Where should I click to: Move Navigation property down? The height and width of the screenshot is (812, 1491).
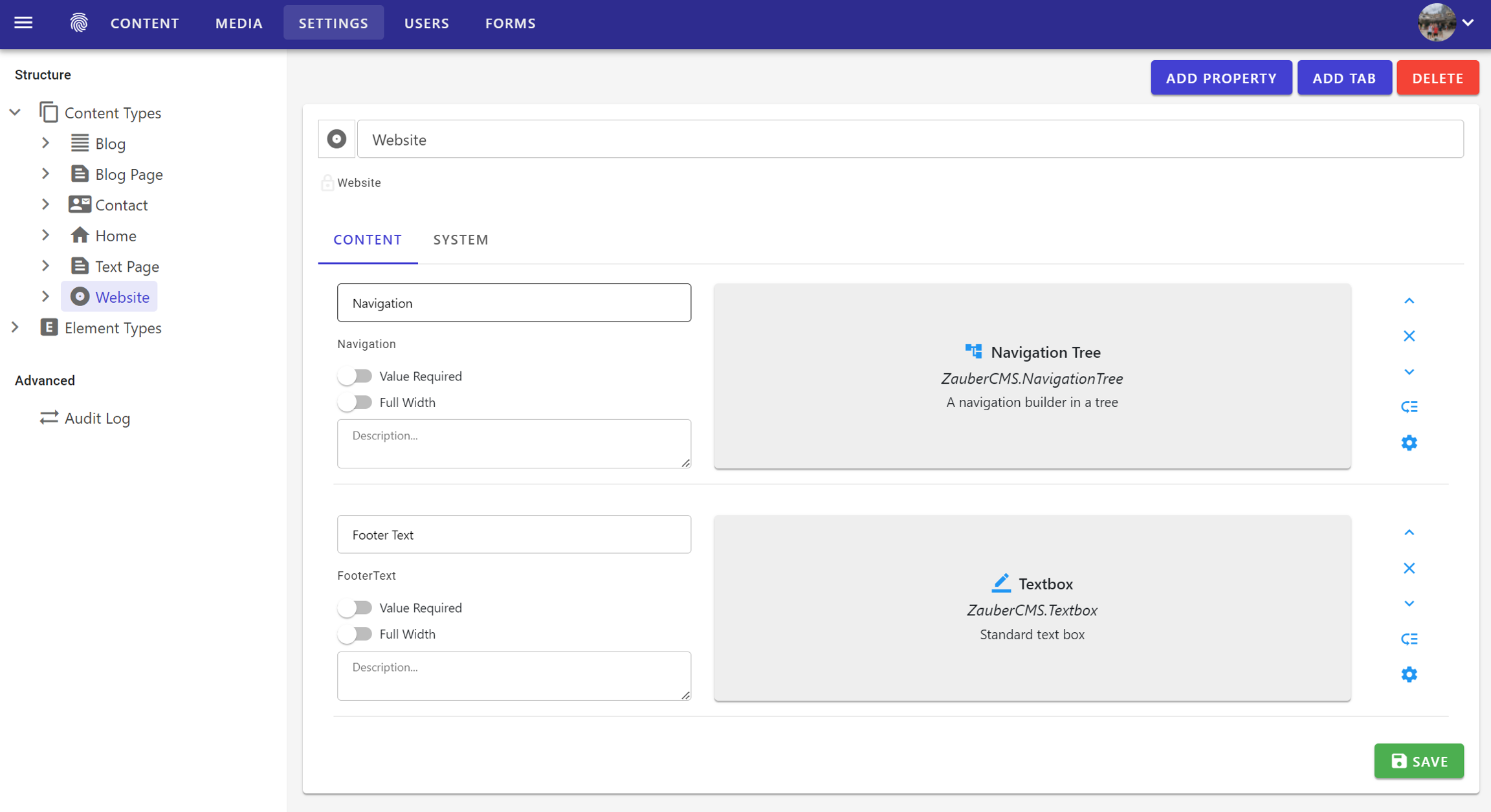point(1409,372)
